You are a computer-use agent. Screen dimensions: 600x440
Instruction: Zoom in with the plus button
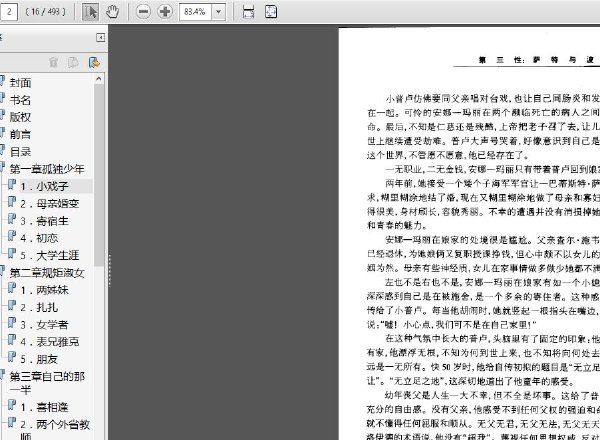click(x=165, y=12)
